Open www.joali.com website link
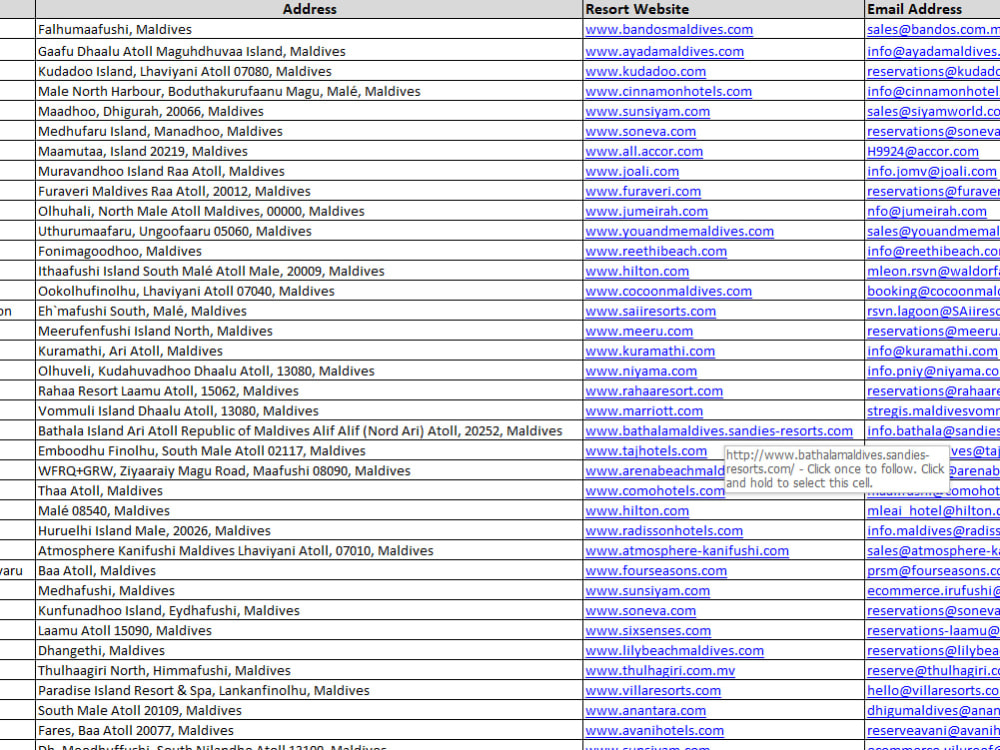Viewport: 1000px width, 750px height. point(632,171)
